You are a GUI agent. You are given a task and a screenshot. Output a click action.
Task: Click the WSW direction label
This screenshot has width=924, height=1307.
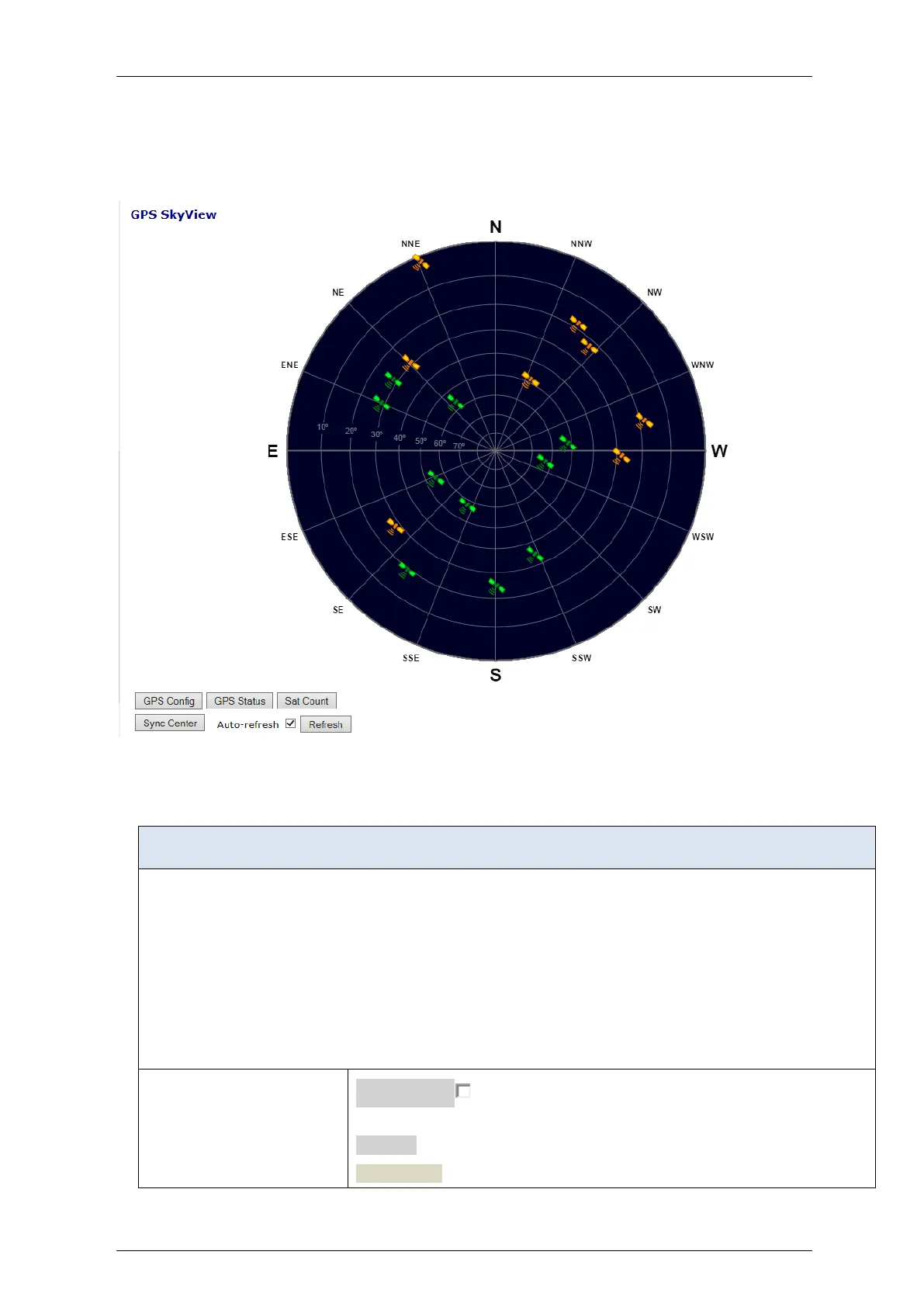click(703, 537)
